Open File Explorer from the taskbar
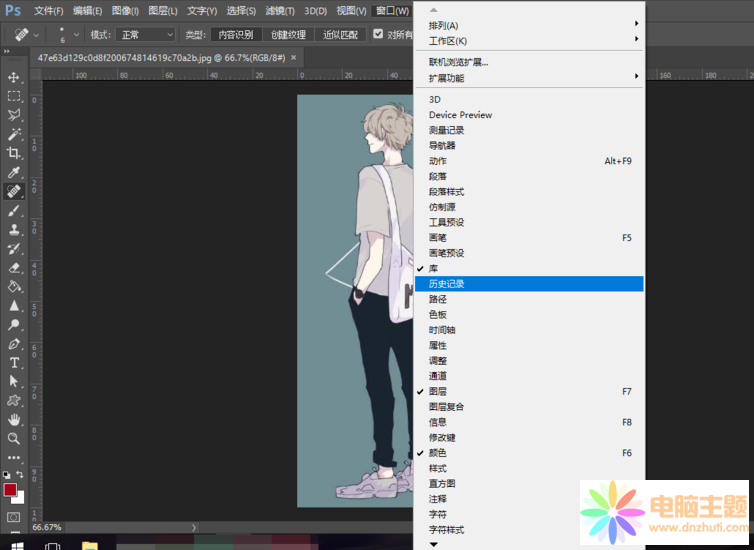754x550 pixels. pyautogui.click(x=89, y=544)
